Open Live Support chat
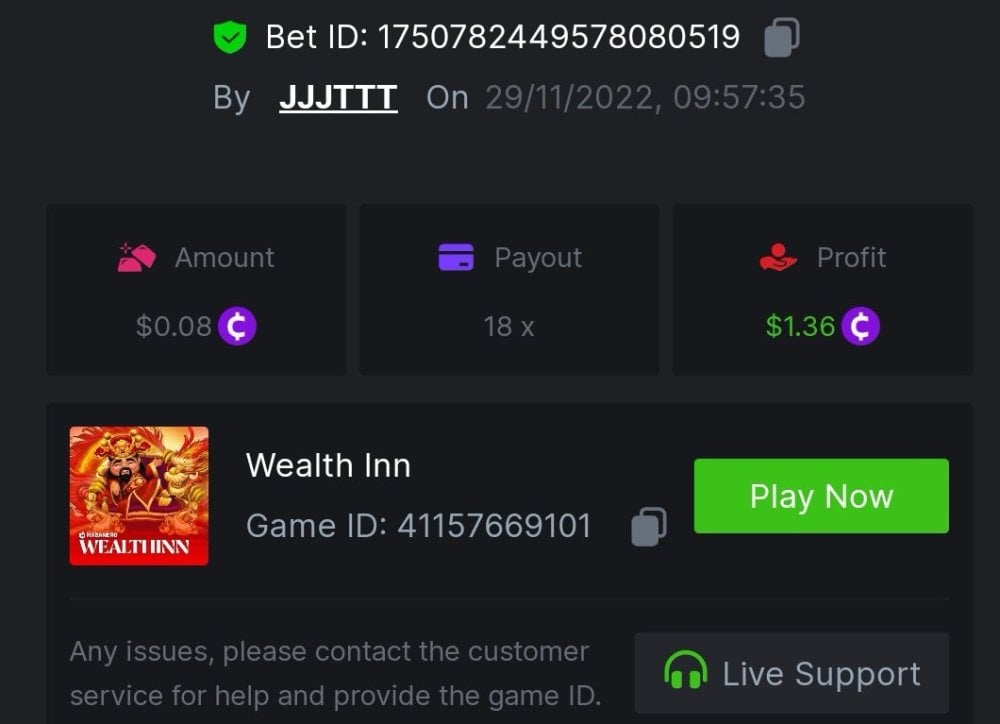The width and height of the screenshot is (1000, 724). point(791,673)
